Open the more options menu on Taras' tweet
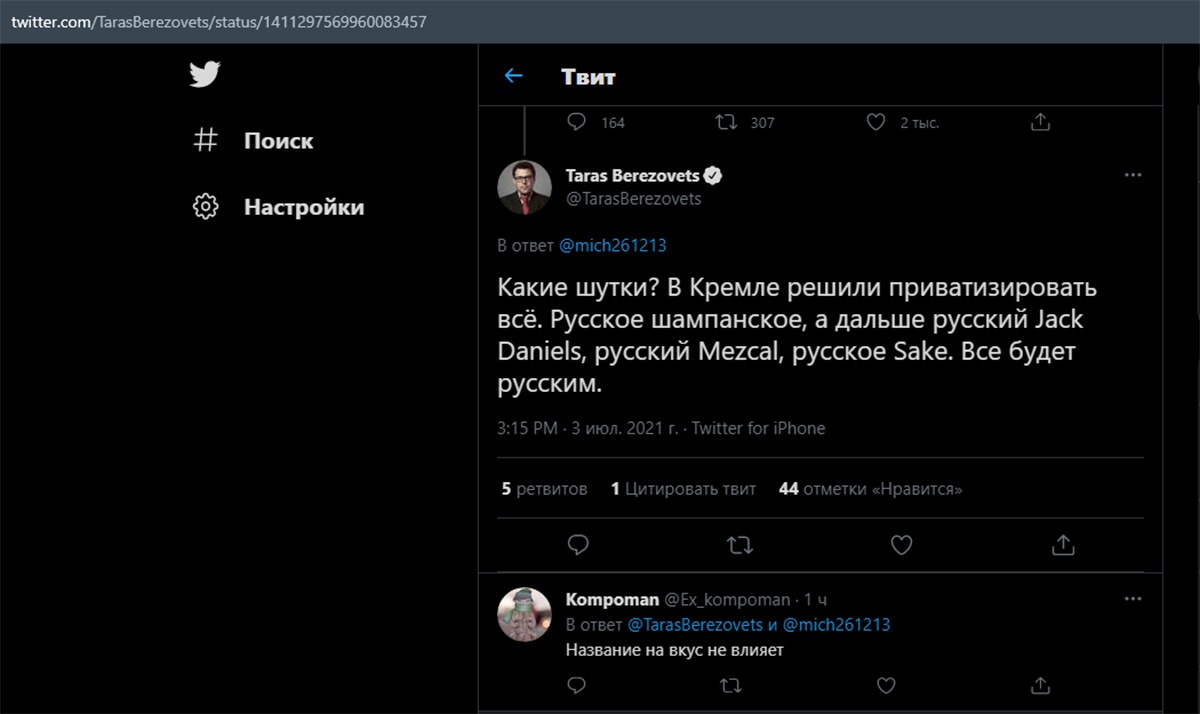The width and height of the screenshot is (1200, 714). [x=1133, y=175]
